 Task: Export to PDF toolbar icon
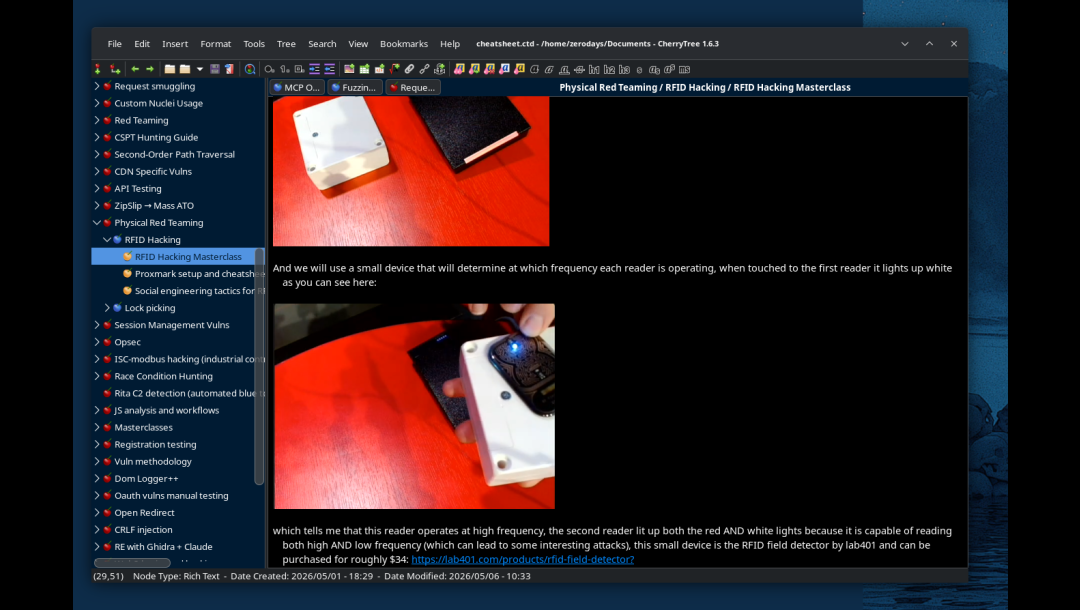[x=229, y=69]
